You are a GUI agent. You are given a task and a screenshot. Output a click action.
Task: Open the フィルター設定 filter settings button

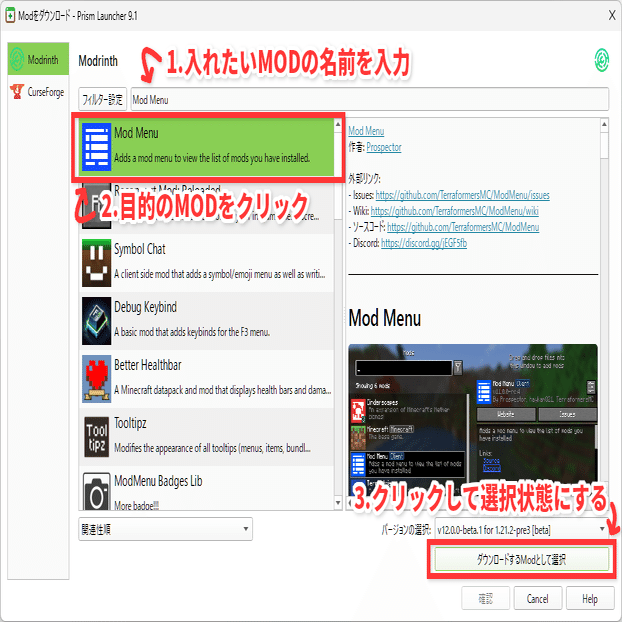[102, 99]
